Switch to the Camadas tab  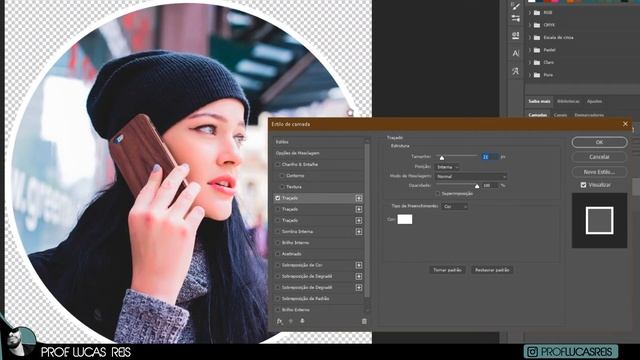click(538, 115)
